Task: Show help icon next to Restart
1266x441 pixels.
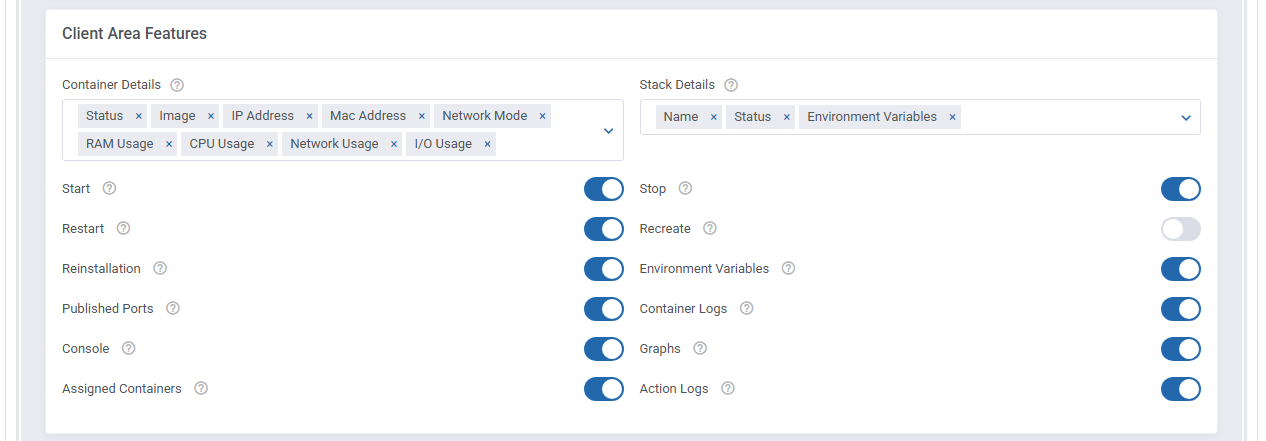Action: pyautogui.click(x=123, y=228)
